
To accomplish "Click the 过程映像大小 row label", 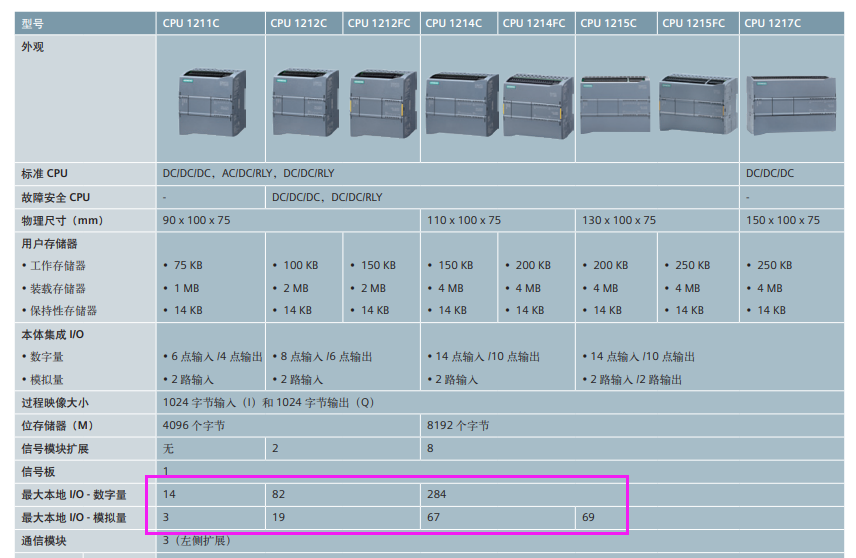I will coord(55,403).
